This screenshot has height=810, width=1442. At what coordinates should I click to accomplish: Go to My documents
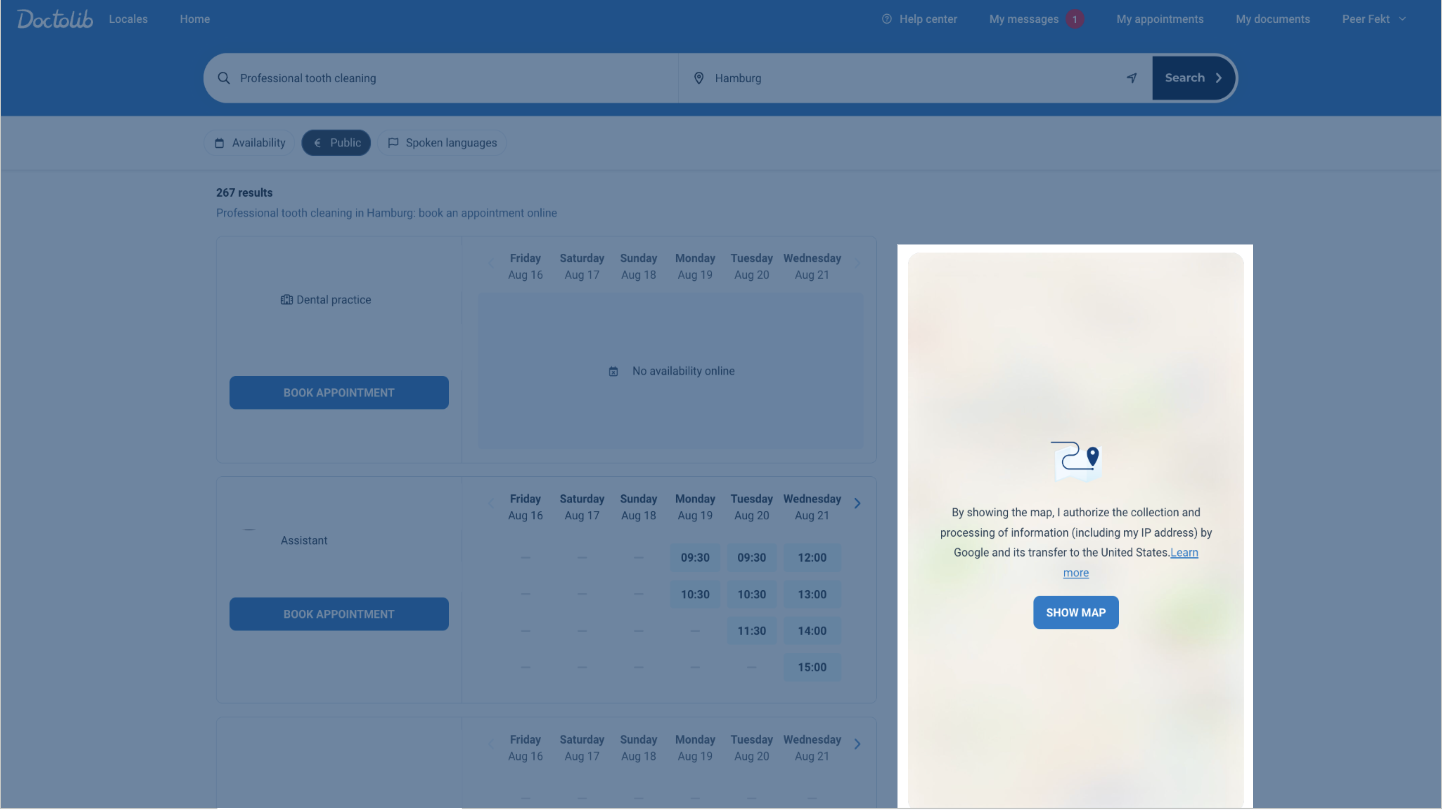pos(1272,19)
